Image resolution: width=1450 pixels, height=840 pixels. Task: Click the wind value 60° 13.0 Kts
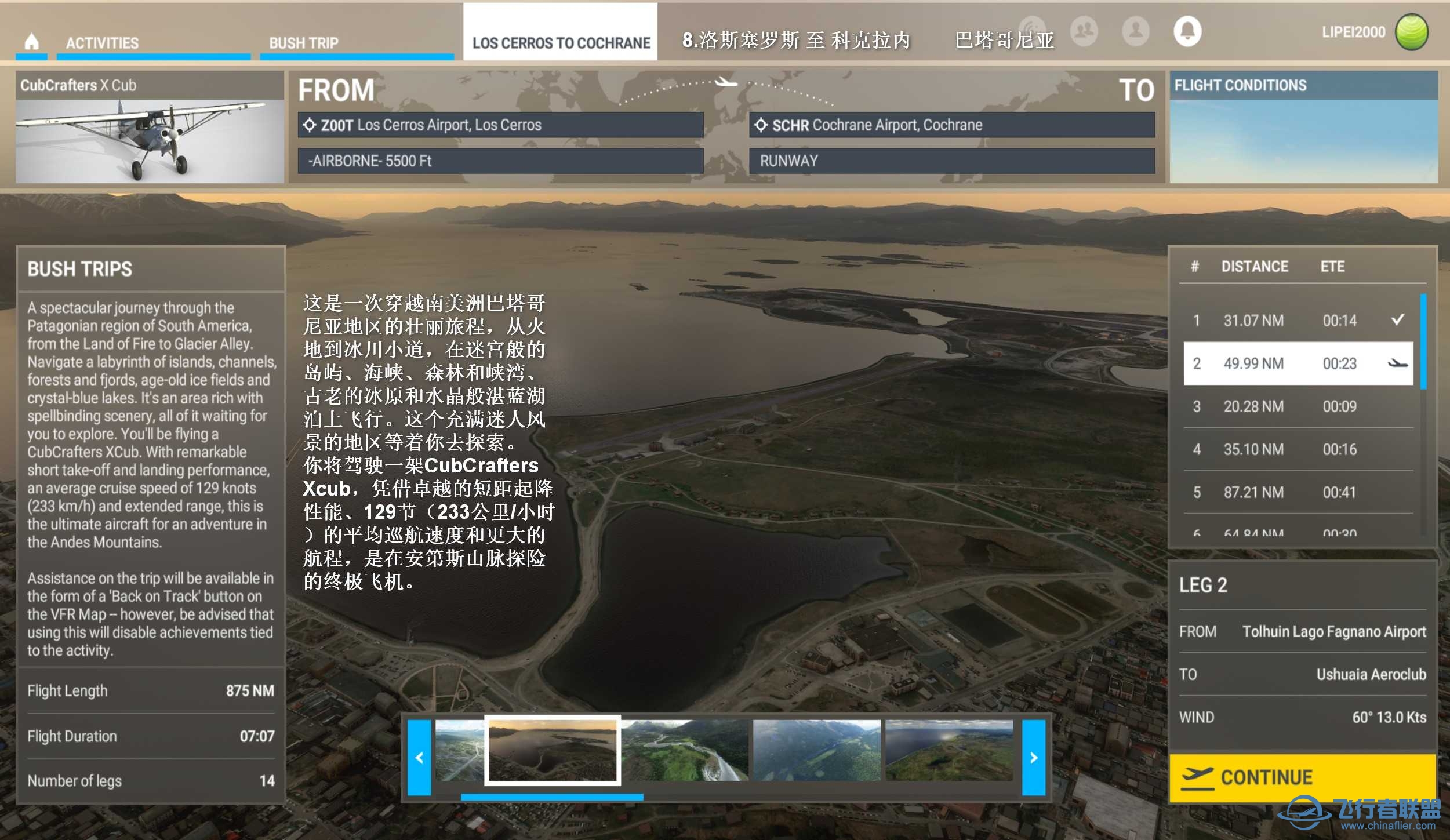[1389, 717]
